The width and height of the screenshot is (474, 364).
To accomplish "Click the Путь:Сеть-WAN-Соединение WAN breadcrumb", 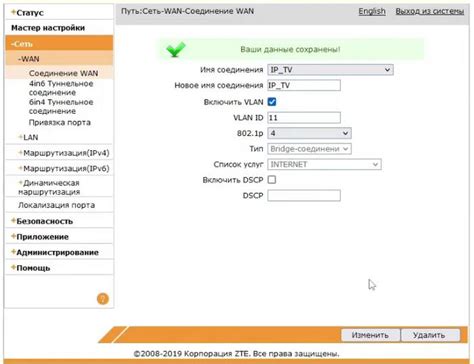I will [187, 11].
